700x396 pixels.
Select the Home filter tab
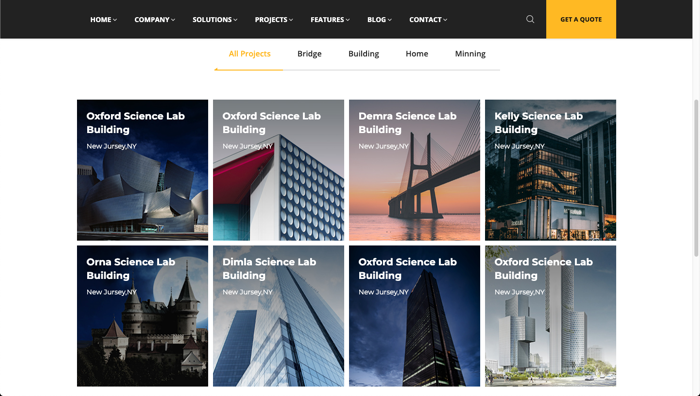417,54
